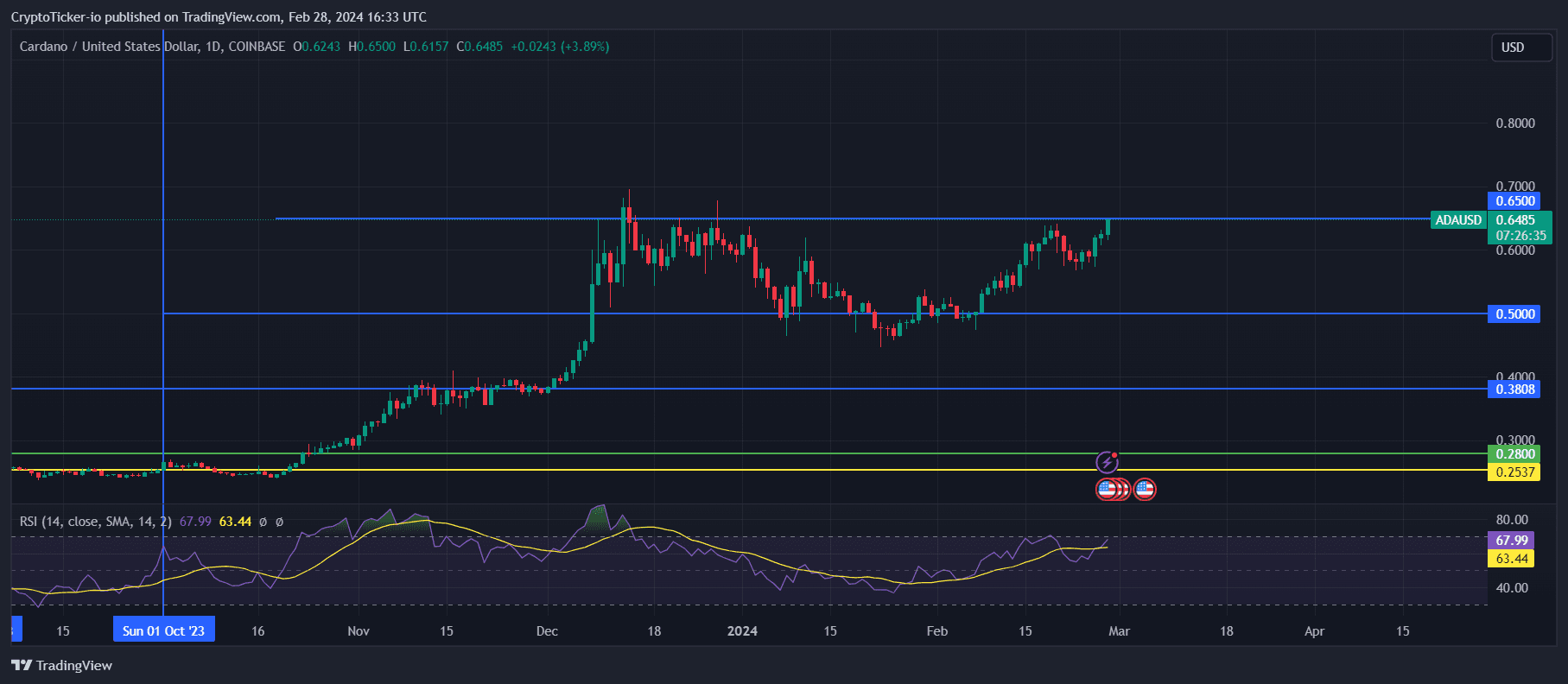1568x684 pixels.
Task: Click the CryptoTicker-io published header text
Action: pos(218,17)
